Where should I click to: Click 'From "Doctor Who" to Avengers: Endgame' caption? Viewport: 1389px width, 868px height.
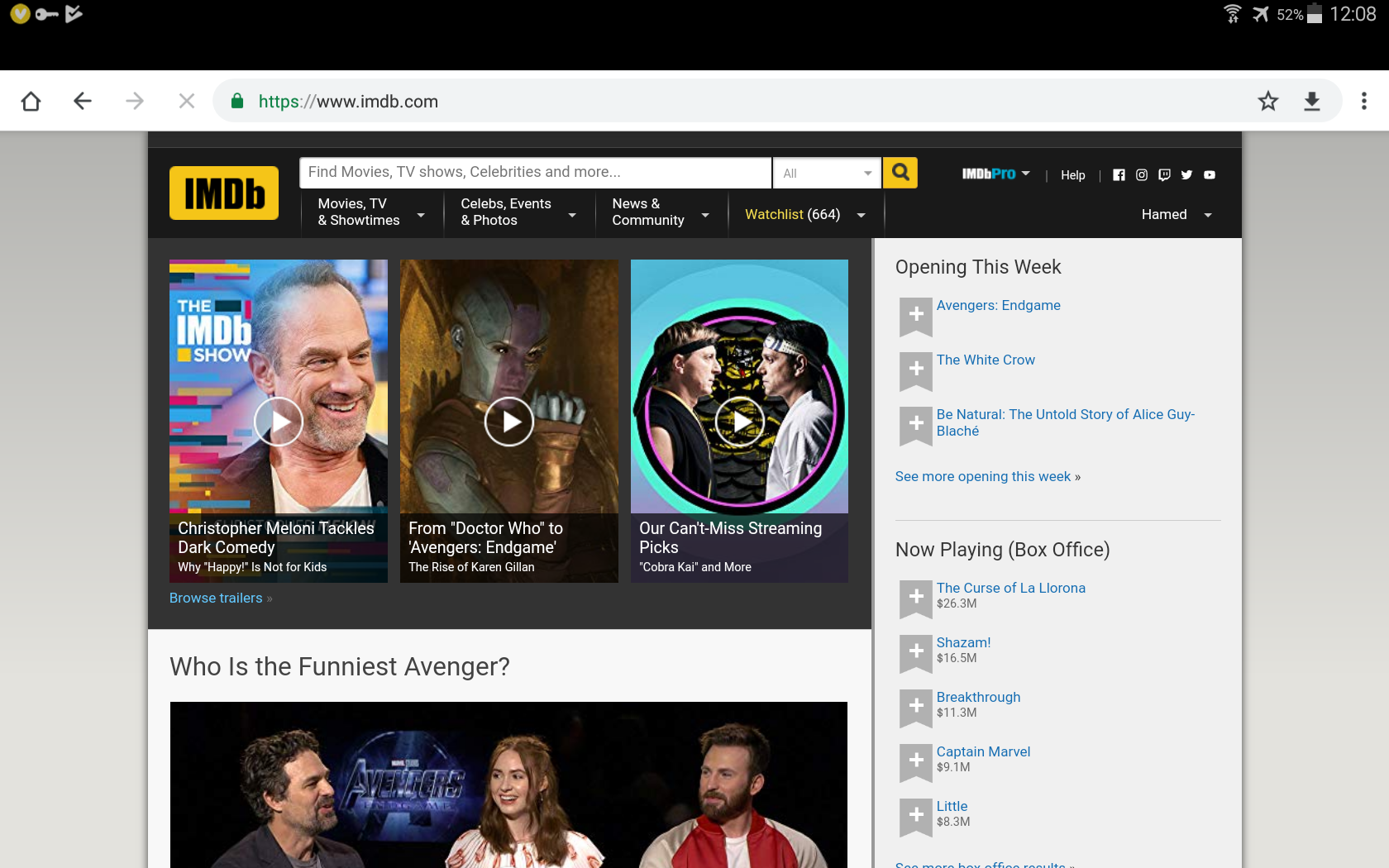(485, 537)
